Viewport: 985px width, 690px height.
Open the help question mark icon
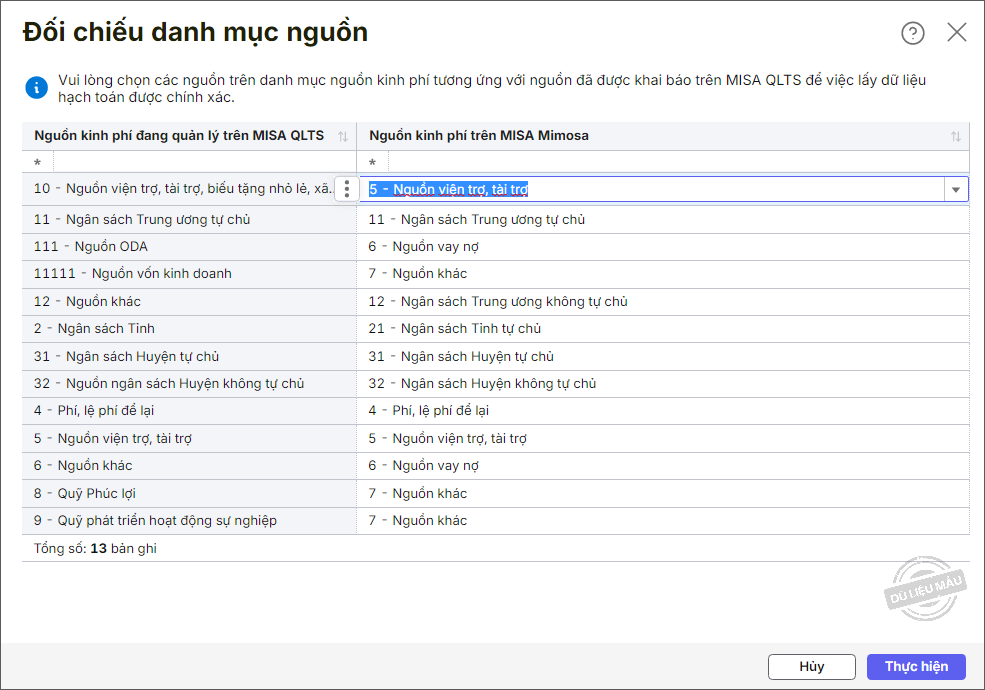pos(912,33)
